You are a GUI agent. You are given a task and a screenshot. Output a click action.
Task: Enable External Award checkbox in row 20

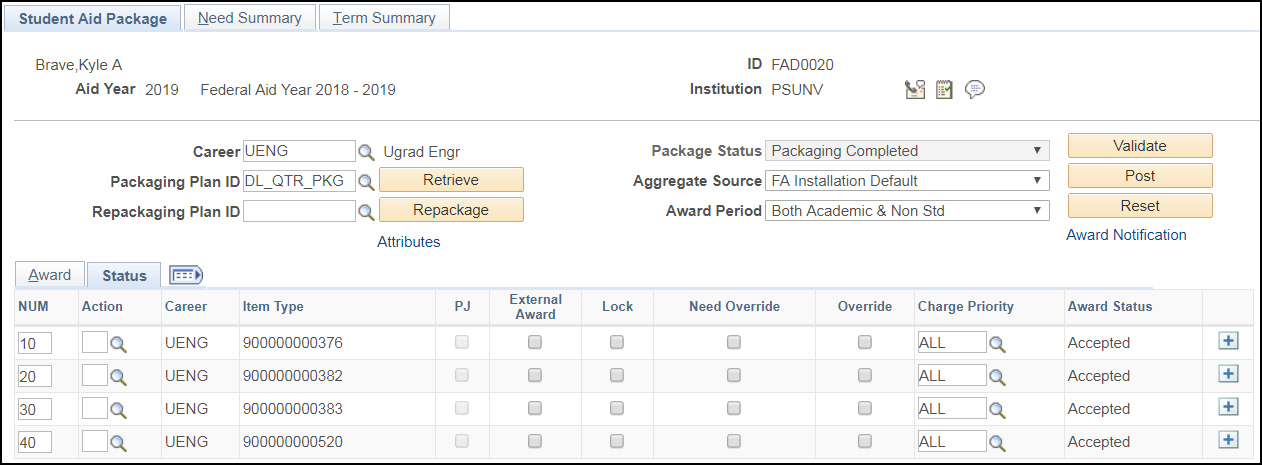535,375
